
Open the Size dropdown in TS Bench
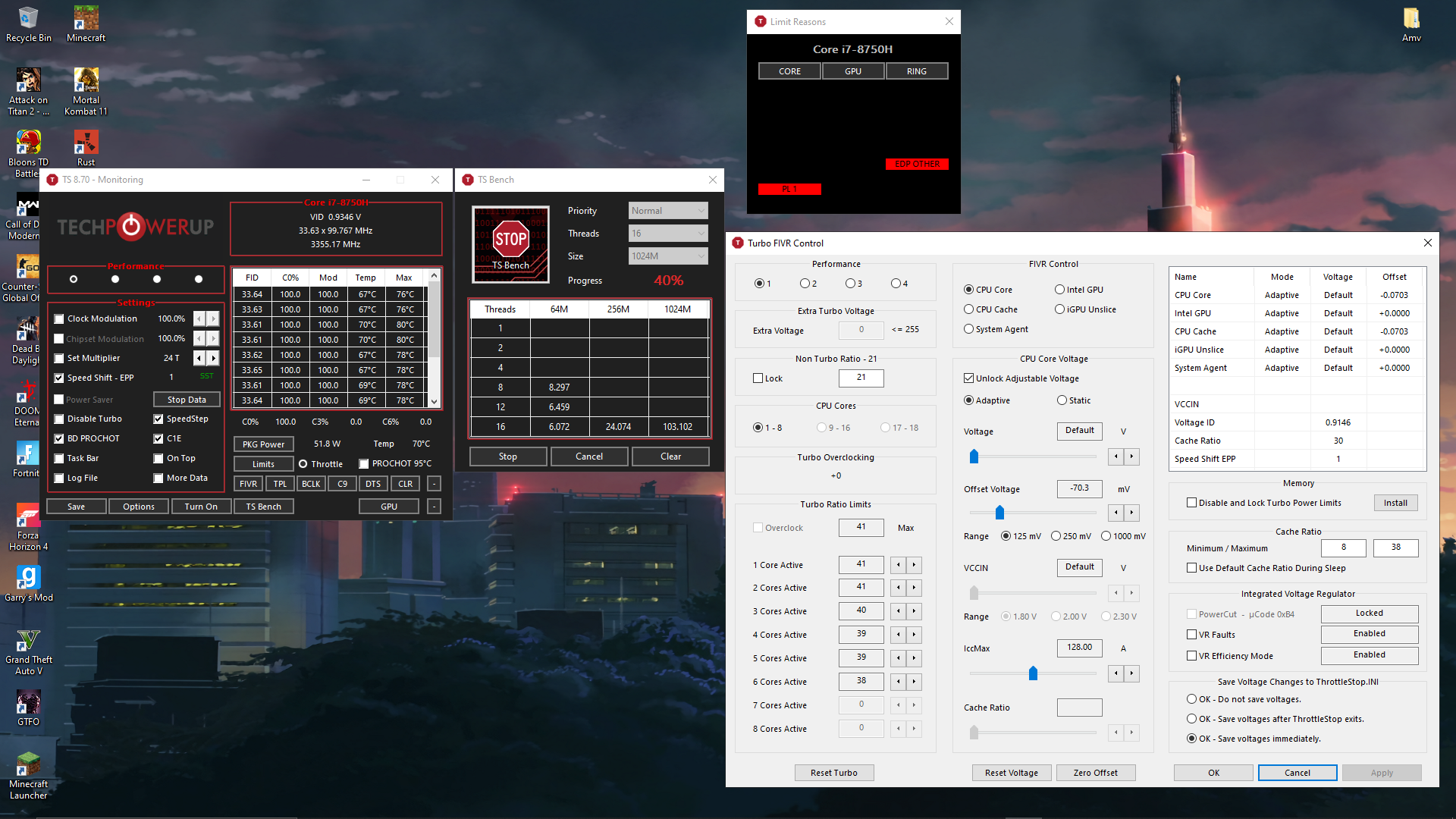pos(668,256)
